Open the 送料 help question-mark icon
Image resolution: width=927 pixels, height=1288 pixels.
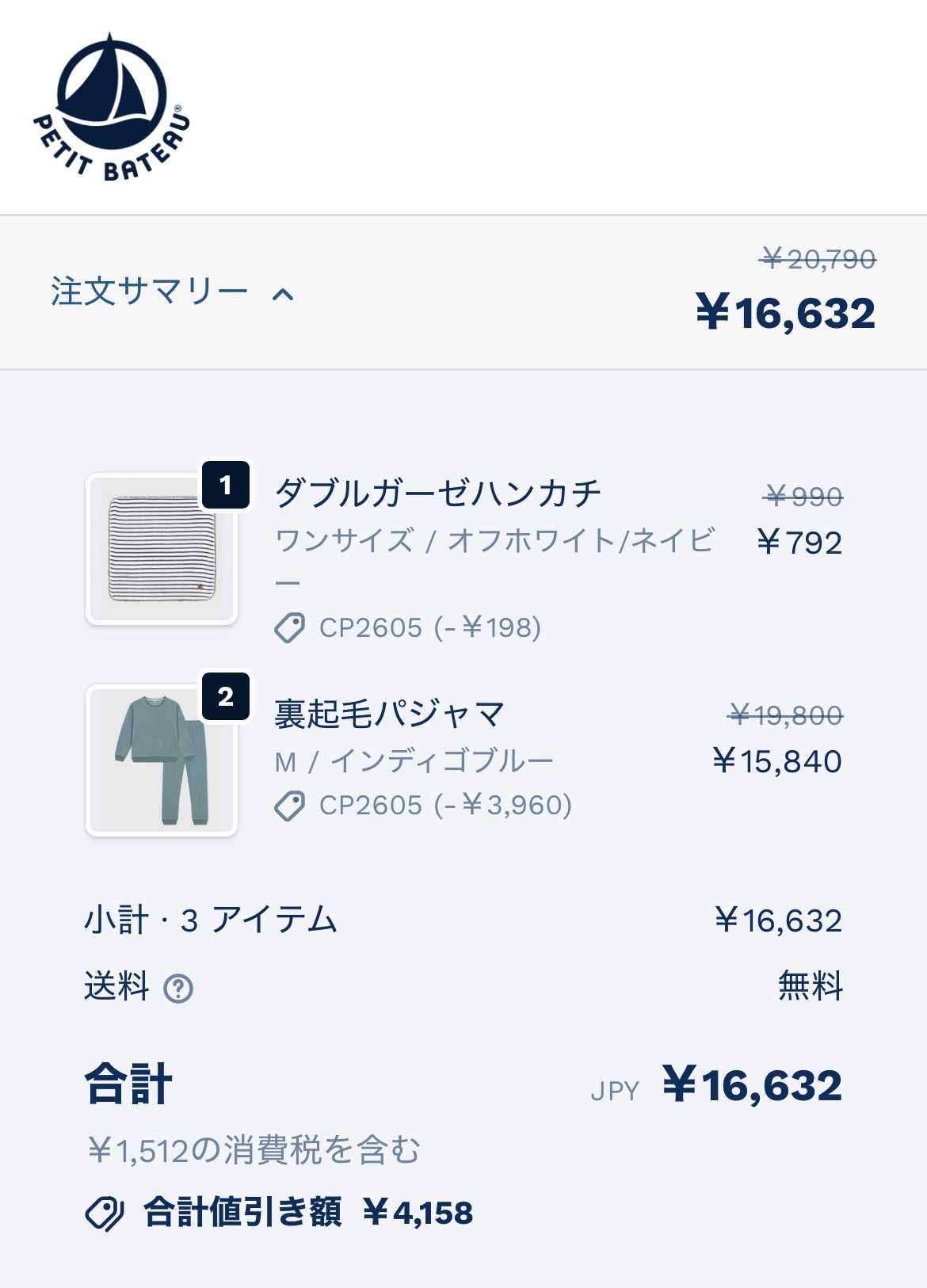coord(178,988)
